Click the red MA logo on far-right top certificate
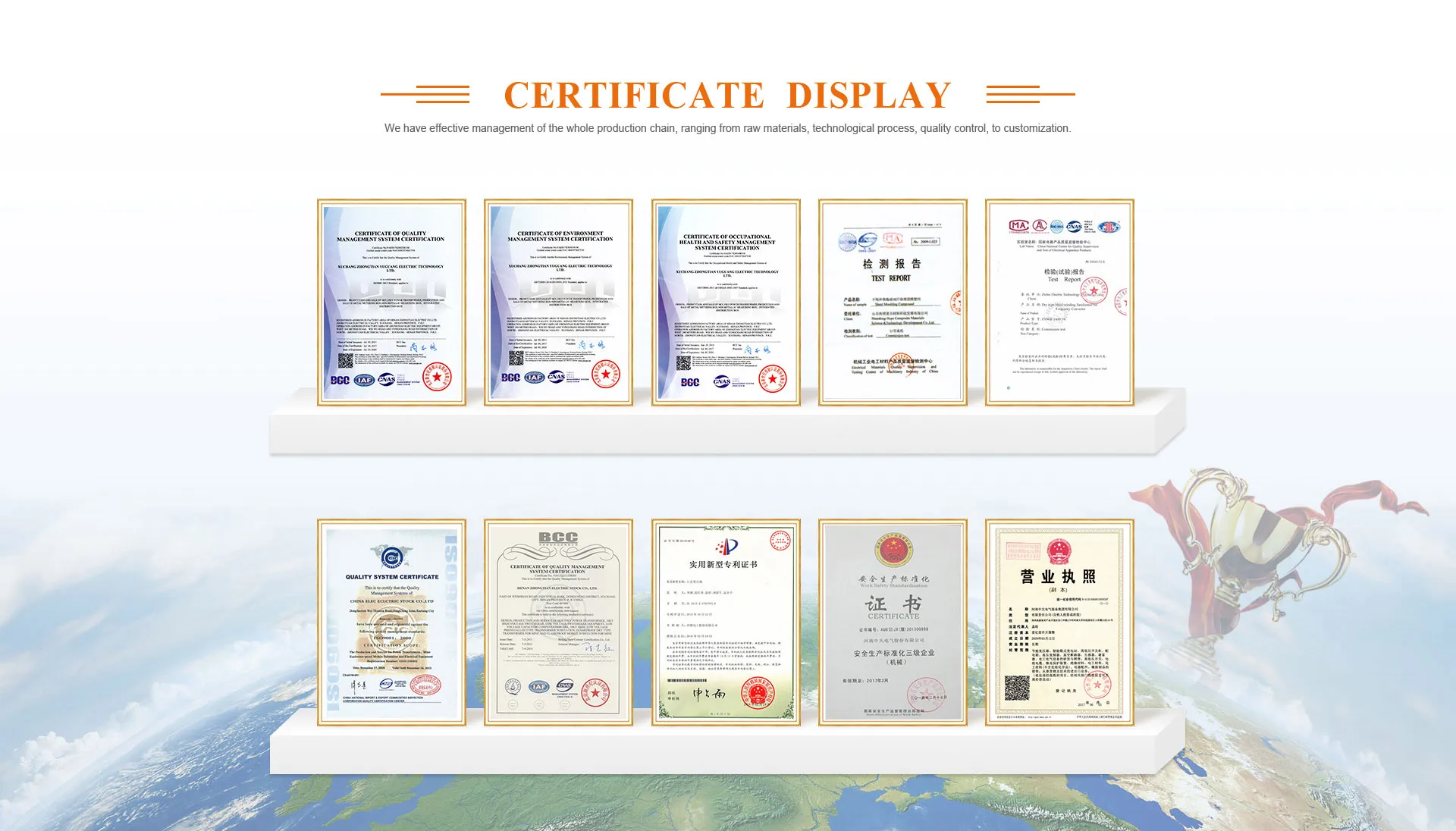 coord(1018,225)
